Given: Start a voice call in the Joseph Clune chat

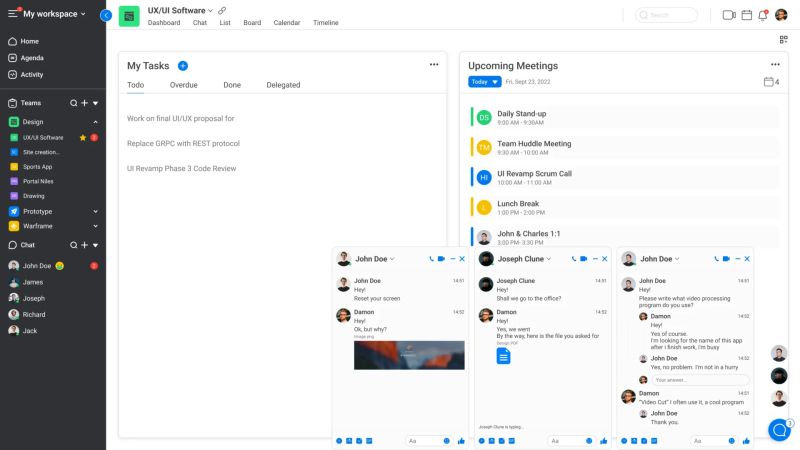Looking at the screenshot, I should coord(573,259).
